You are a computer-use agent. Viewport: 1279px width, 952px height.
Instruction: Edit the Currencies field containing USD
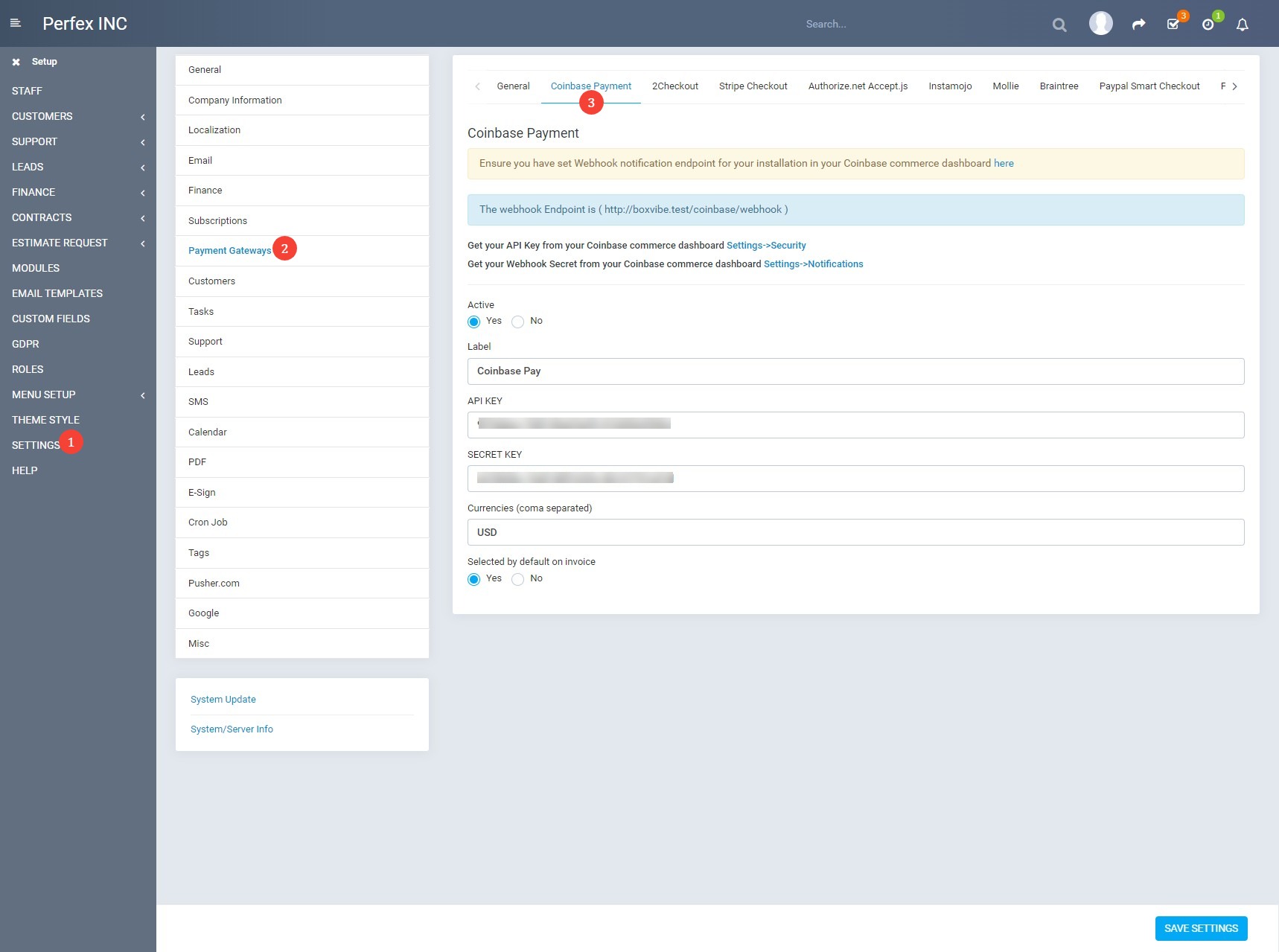(x=855, y=532)
